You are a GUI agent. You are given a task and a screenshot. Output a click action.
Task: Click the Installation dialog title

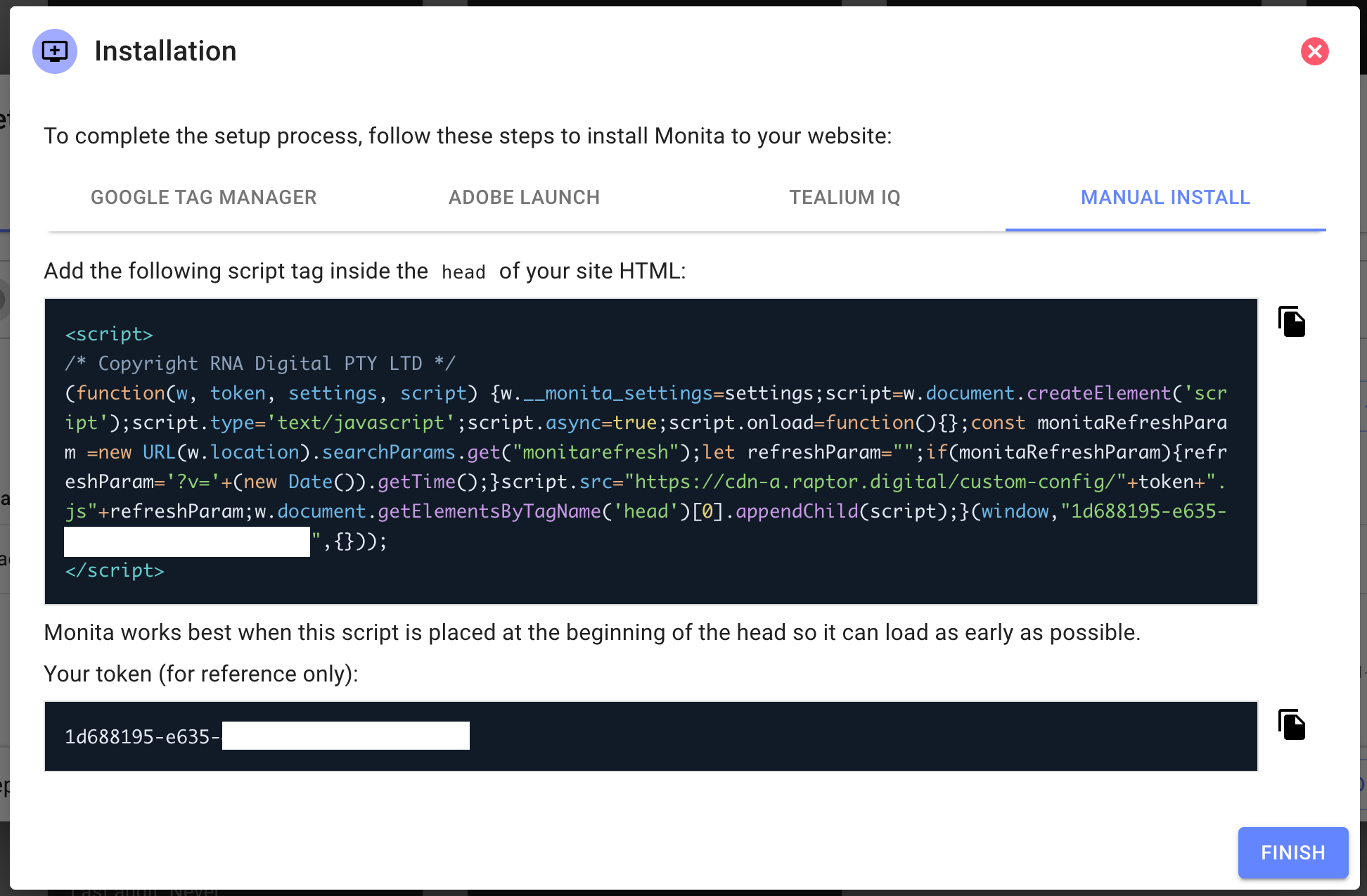click(x=166, y=51)
